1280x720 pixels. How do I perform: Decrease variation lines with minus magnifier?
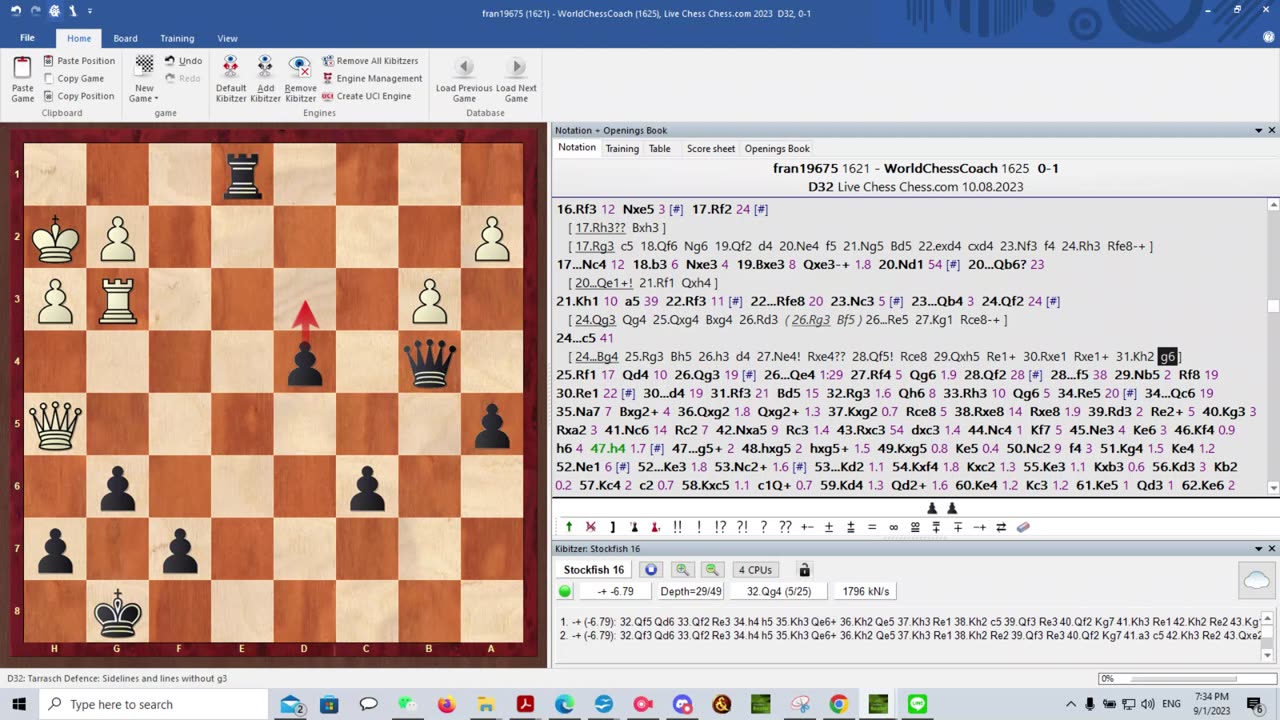[712, 570]
